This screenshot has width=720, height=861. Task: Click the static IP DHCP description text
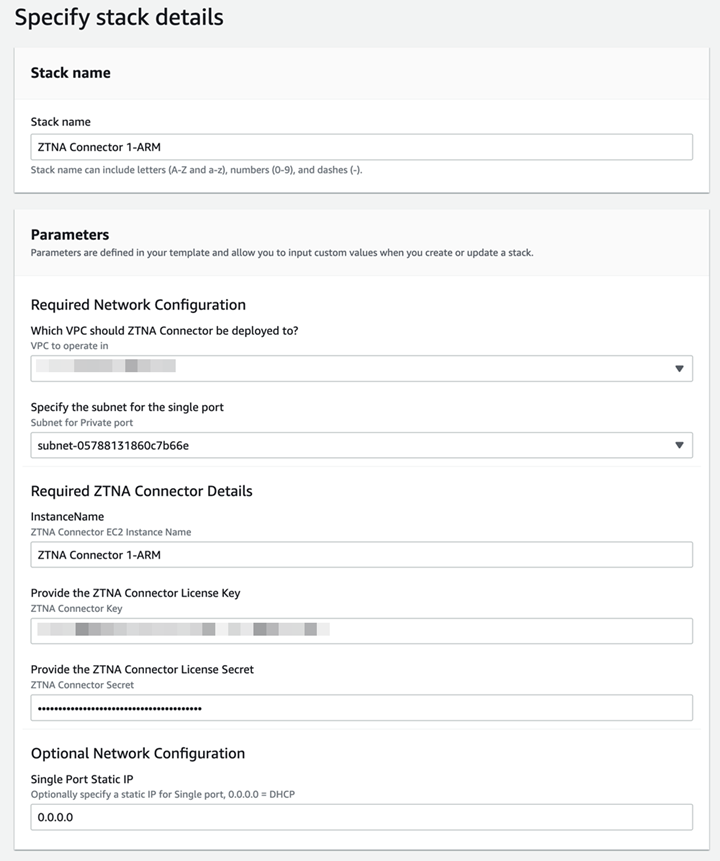163,794
